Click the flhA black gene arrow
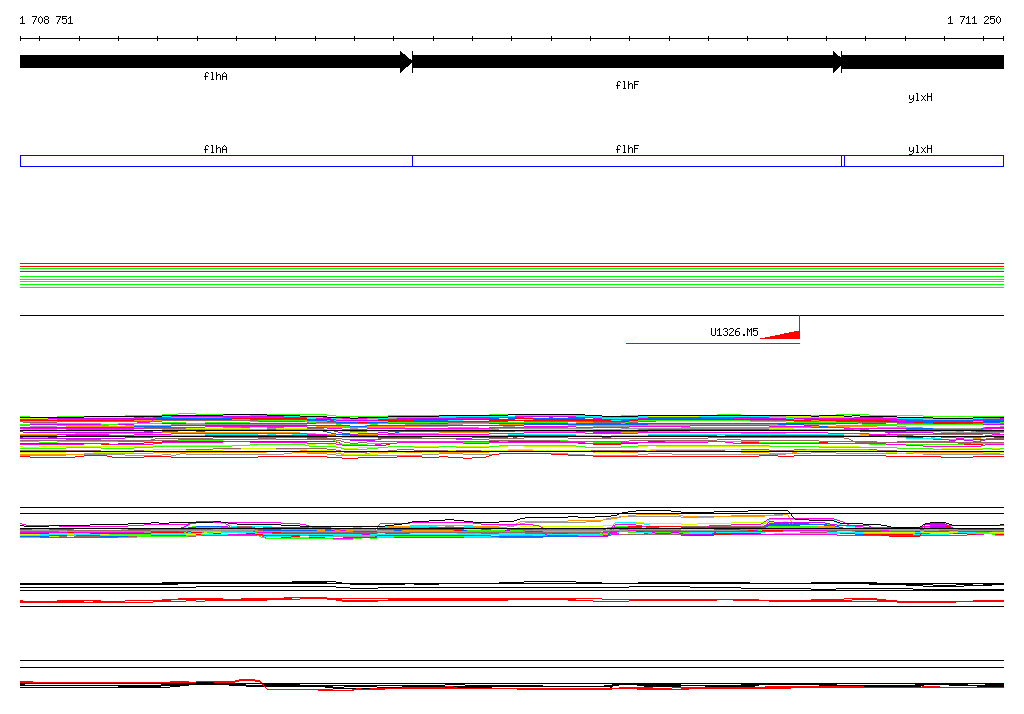 coord(210,62)
